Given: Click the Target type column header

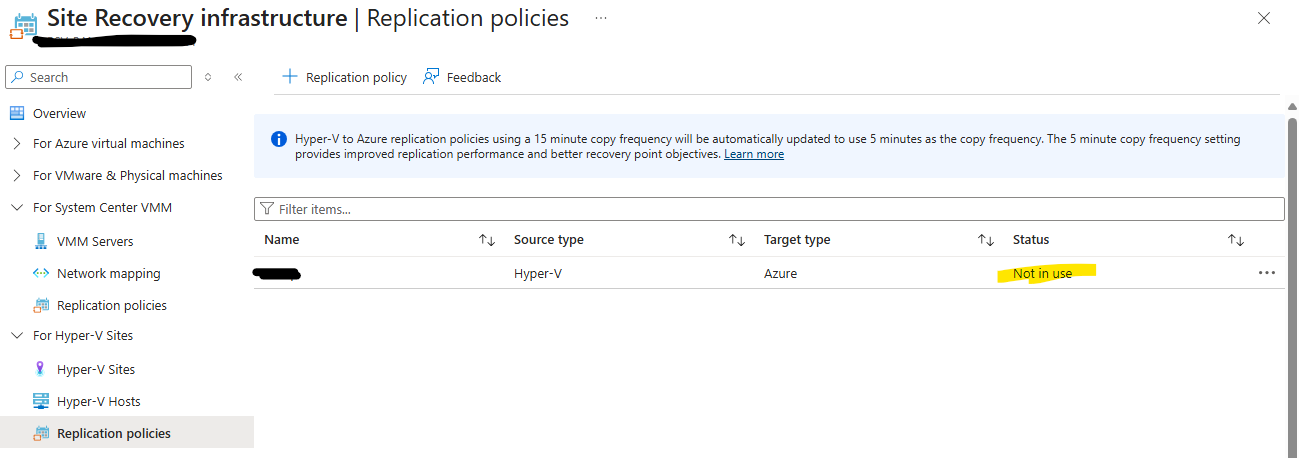Looking at the screenshot, I should coord(797,240).
